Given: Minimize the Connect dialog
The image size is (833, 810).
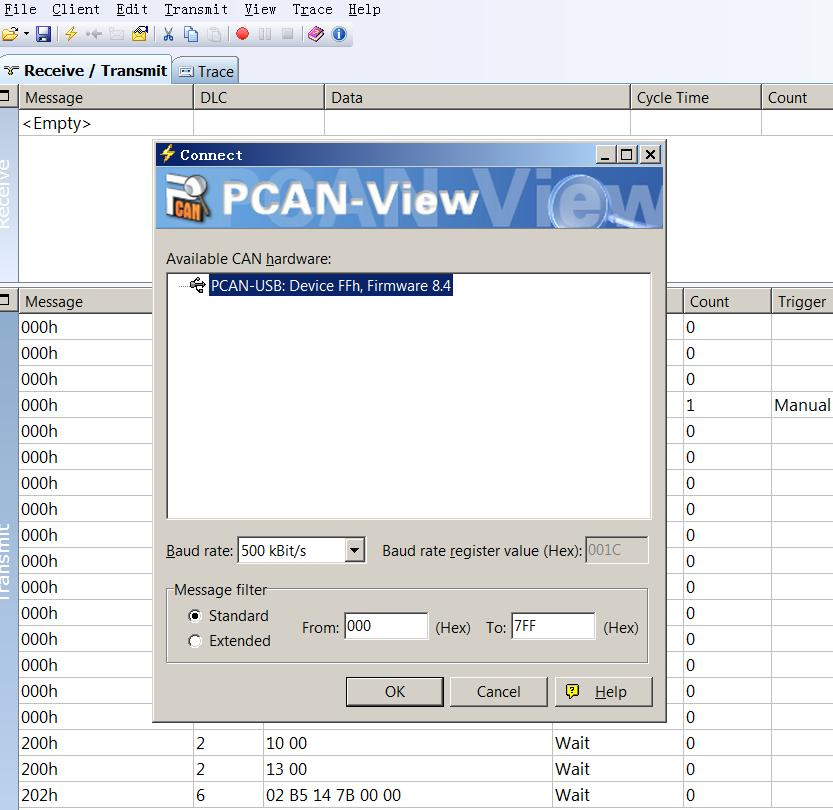Looking at the screenshot, I should tap(605, 155).
